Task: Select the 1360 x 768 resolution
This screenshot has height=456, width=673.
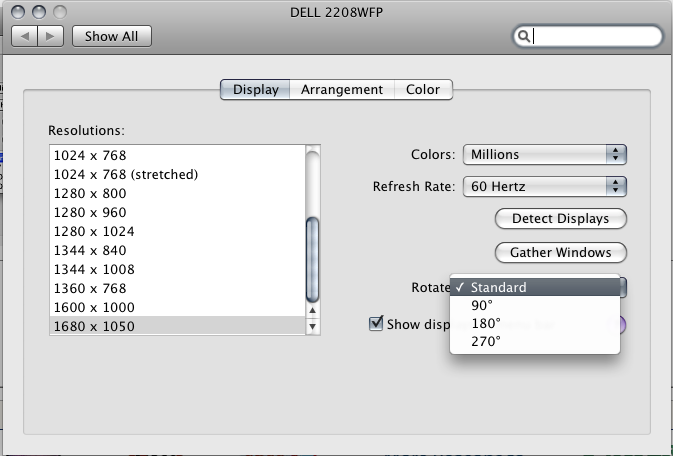Action: pos(177,288)
